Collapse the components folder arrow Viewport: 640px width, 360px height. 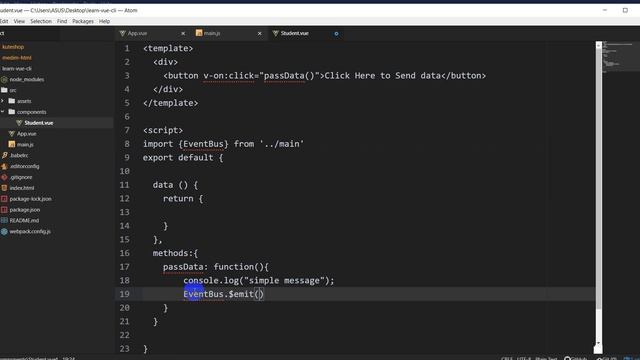[2, 112]
